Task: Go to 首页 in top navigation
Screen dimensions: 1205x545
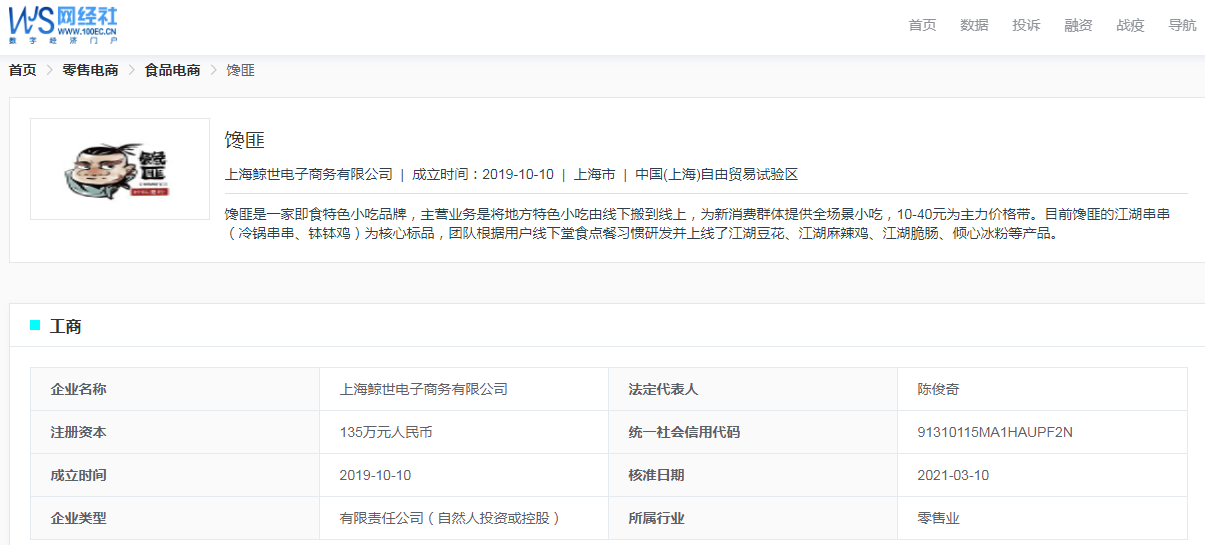Action: click(x=922, y=25)
